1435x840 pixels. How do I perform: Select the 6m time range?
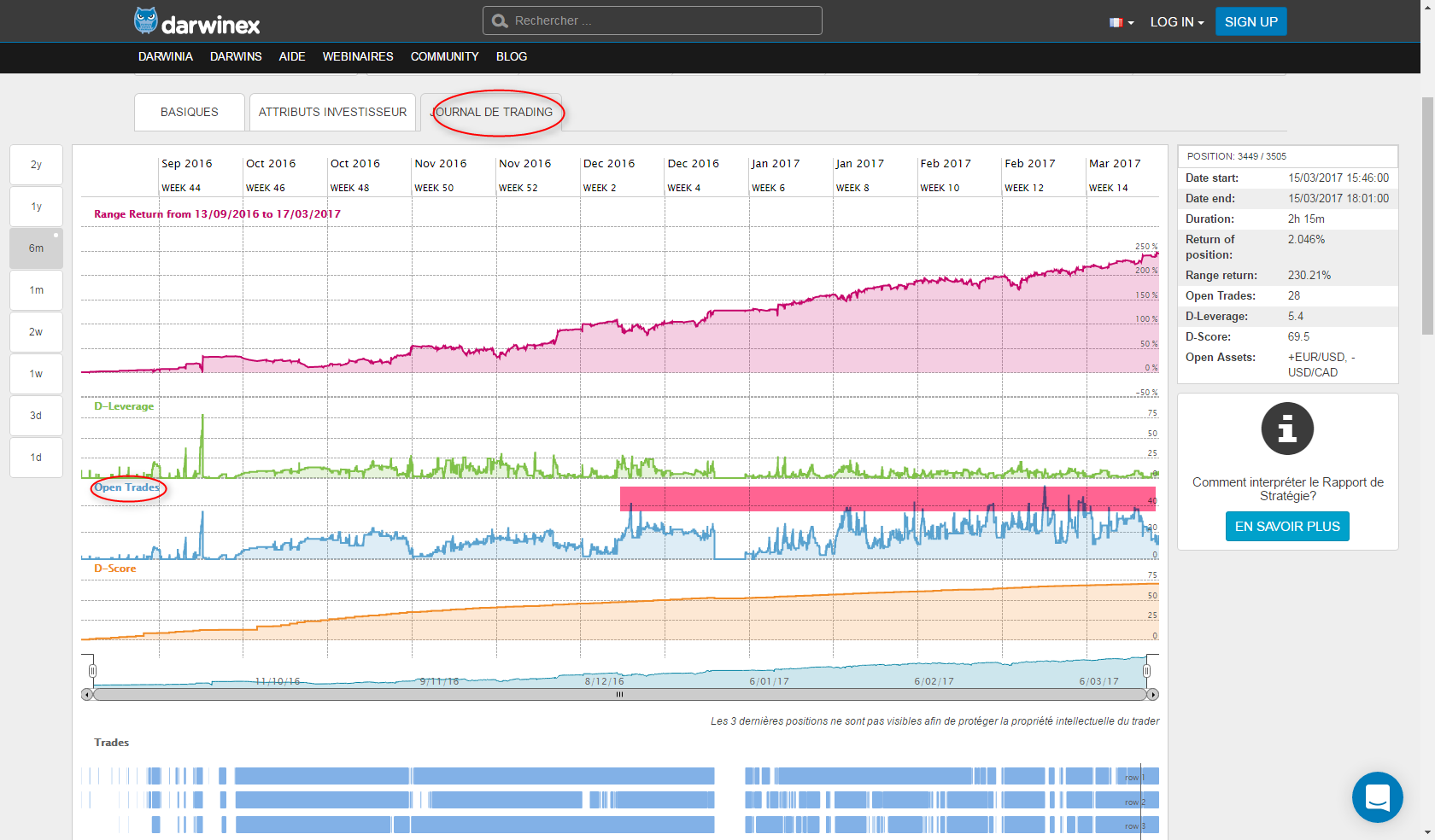[x=36, y=248]
